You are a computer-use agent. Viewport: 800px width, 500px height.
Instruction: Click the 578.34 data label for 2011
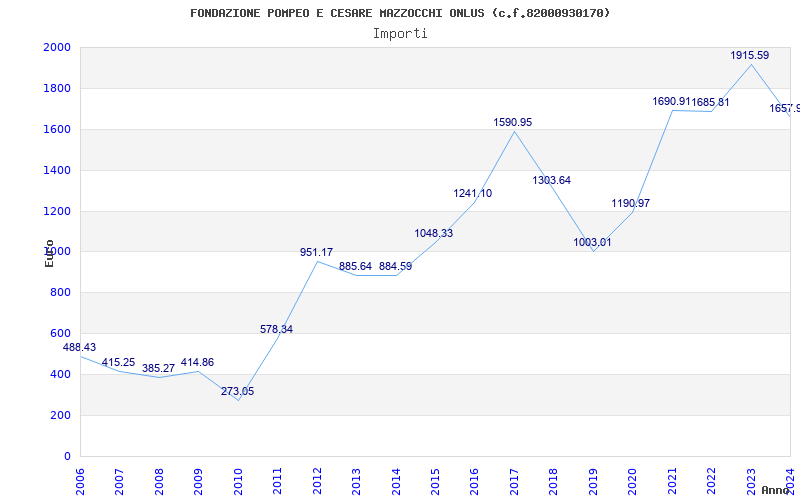click(276, 329)
